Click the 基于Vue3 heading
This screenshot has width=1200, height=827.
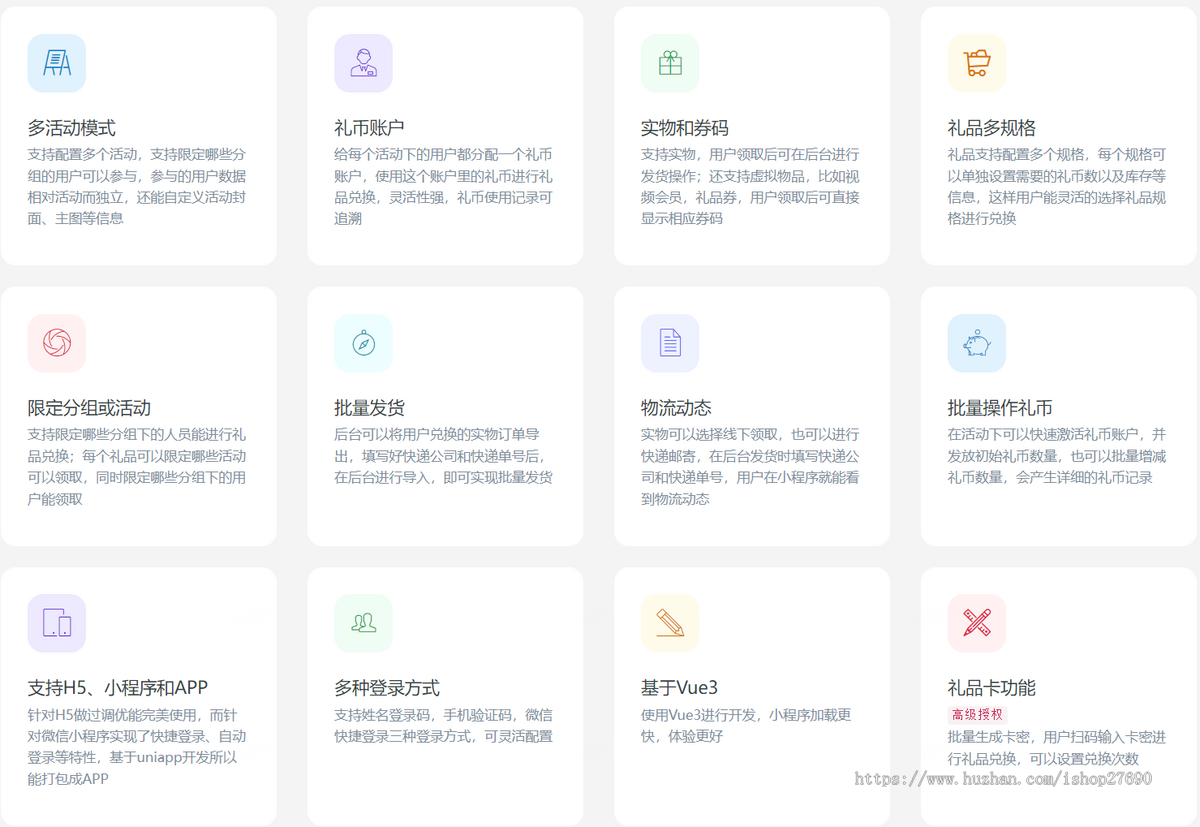[x=680, y=688]
